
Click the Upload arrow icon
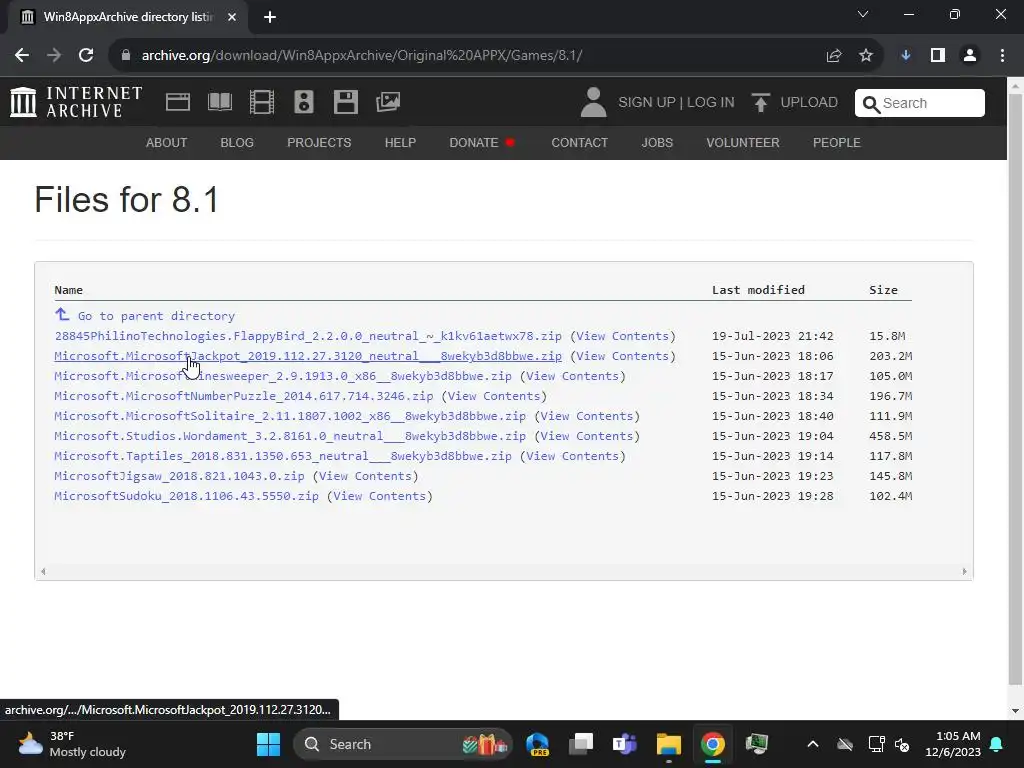[760, 103]
